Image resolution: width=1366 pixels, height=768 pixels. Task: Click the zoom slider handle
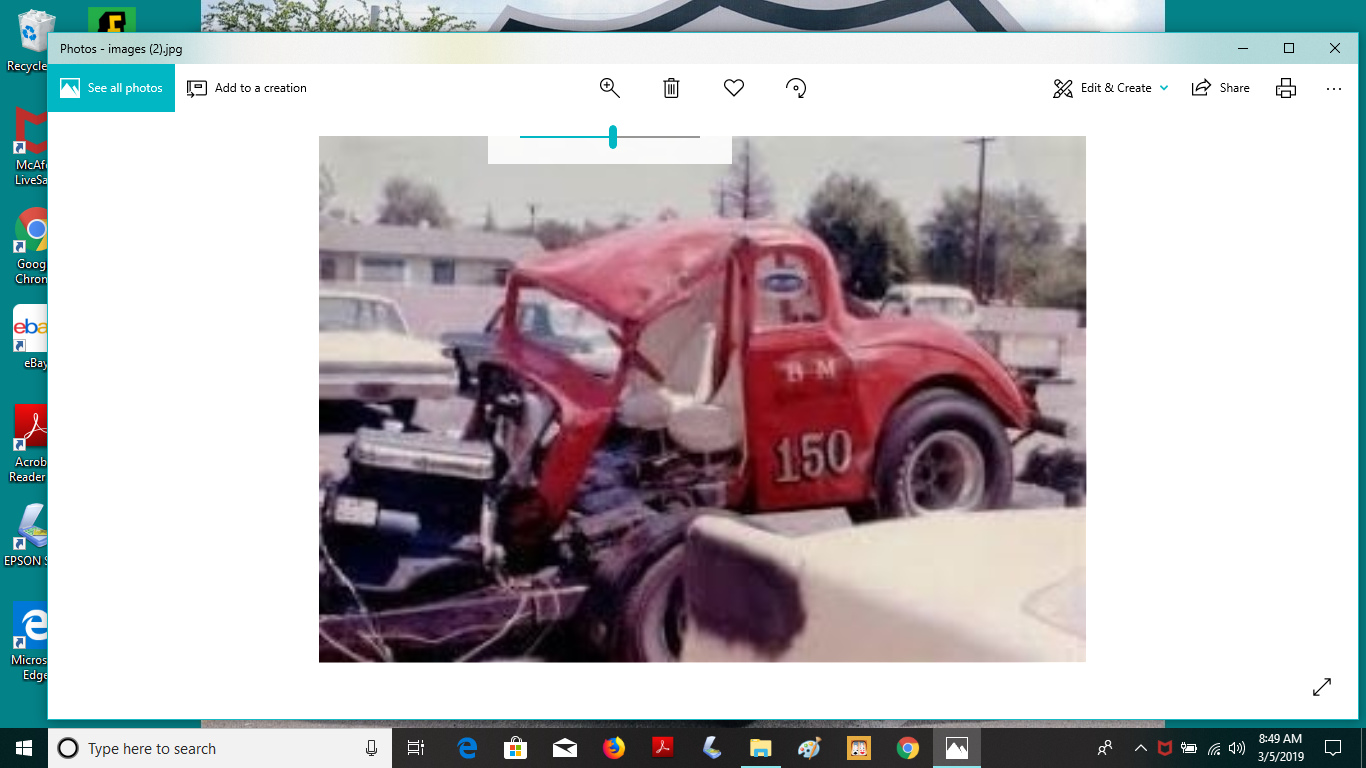coord(613,137)
